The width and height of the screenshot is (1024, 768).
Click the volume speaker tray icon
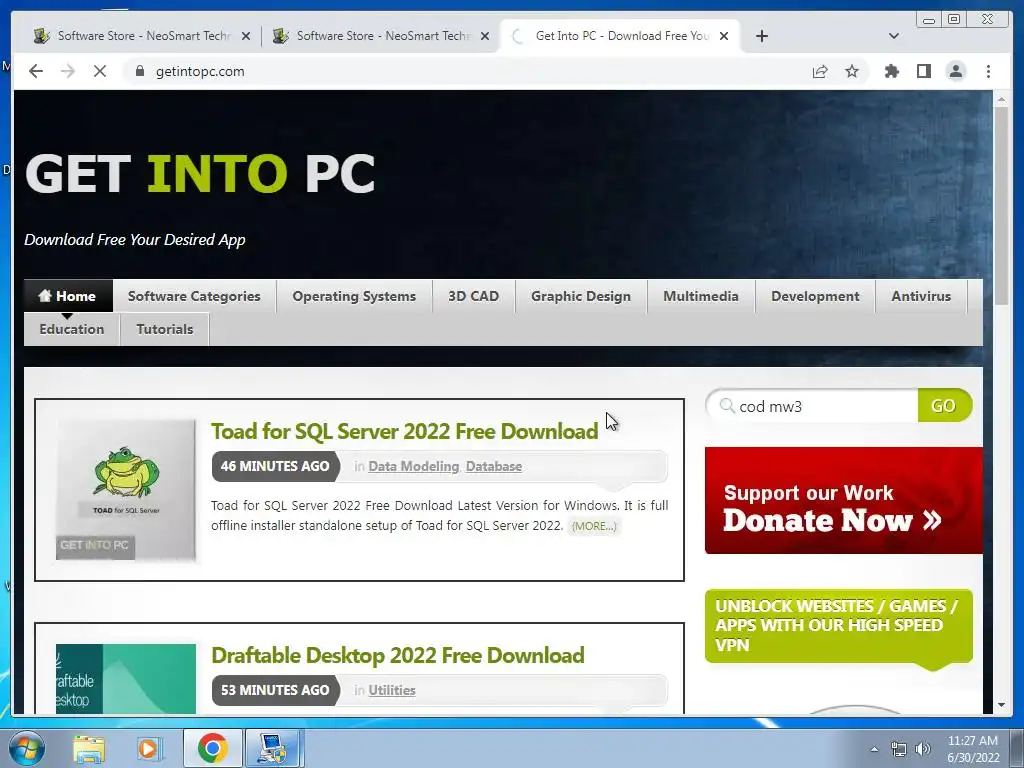coord(923,749)
